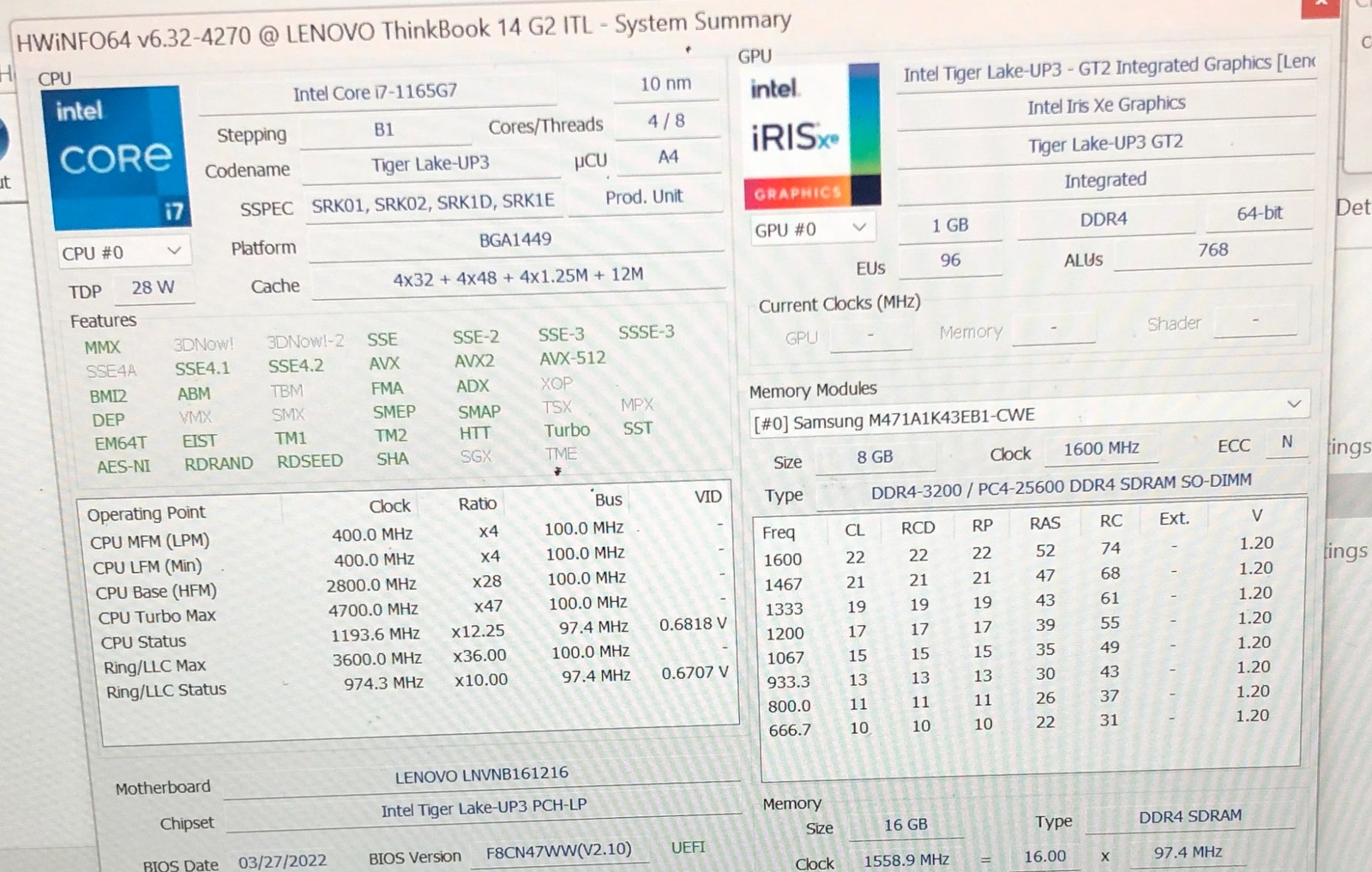
Task: Click the GPU 64-bit field
Action: [1259, 214]
